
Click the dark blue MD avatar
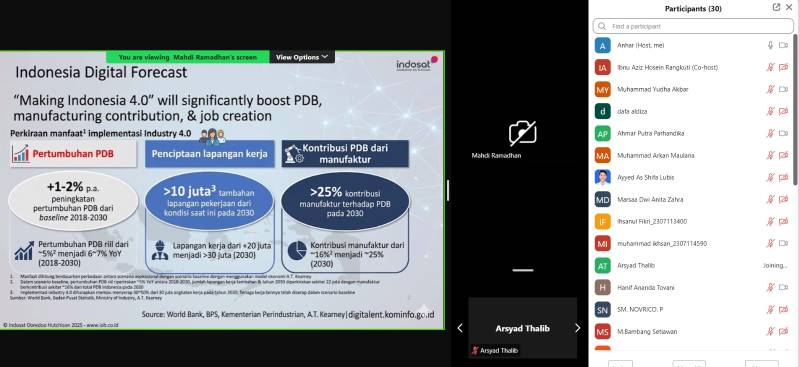pyautogui.click(x=603, y=200)
